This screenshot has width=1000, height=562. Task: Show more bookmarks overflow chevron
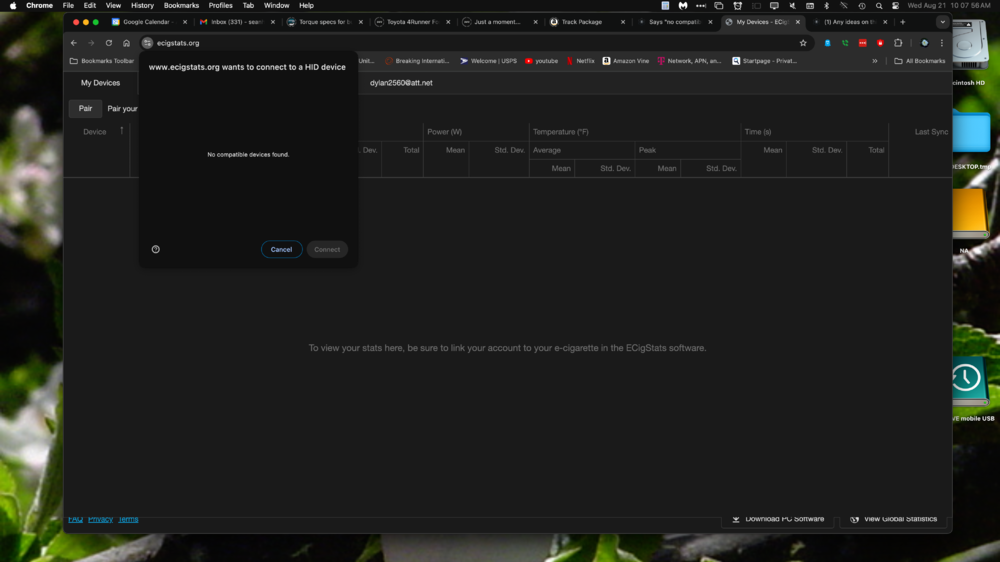coord(875,61)
